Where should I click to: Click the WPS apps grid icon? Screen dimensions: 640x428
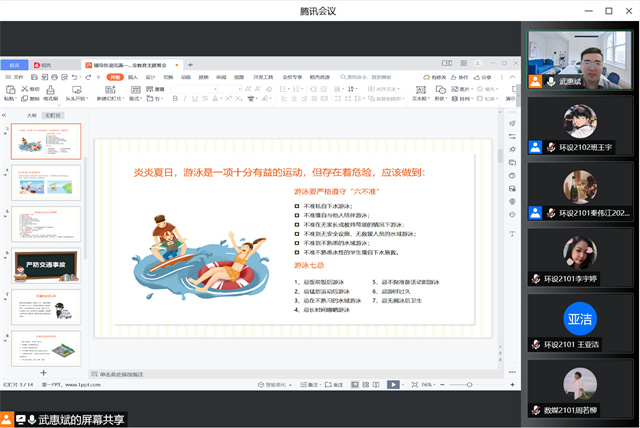464,63
